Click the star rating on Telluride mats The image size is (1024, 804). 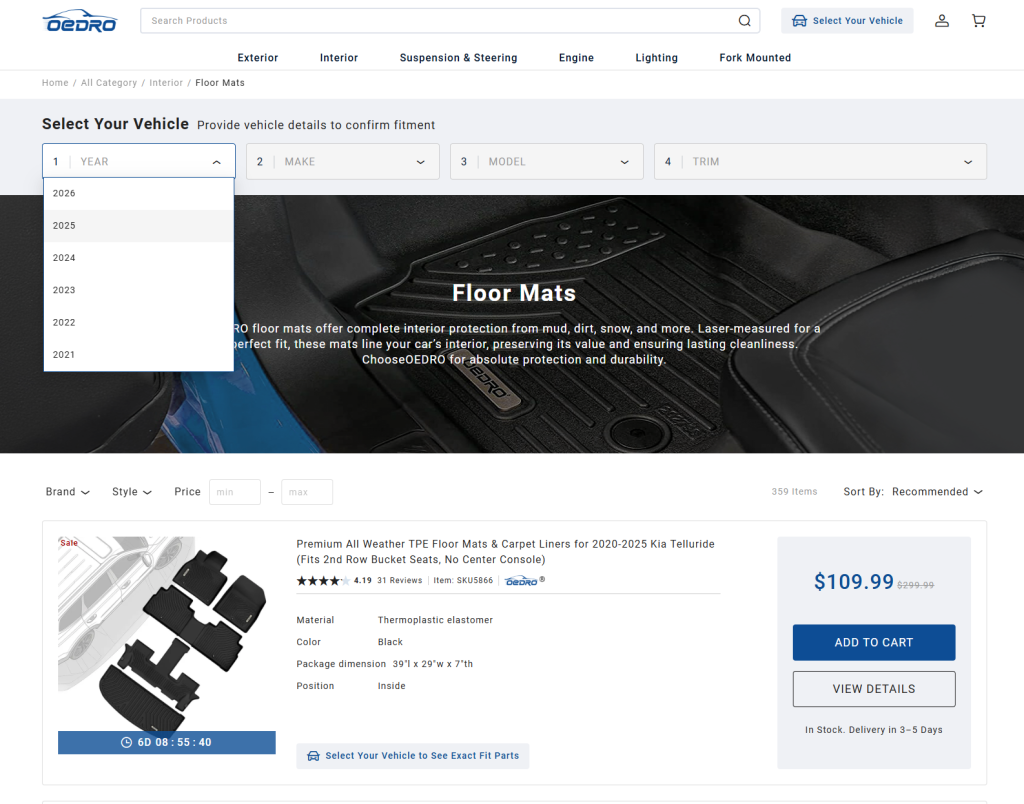(322, 580)
